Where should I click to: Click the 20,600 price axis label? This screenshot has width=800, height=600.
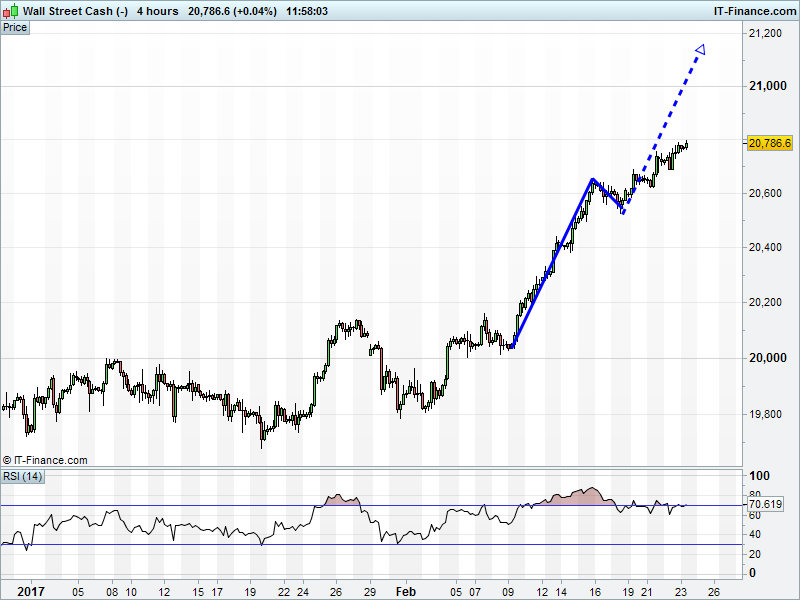tap(765, 193)
